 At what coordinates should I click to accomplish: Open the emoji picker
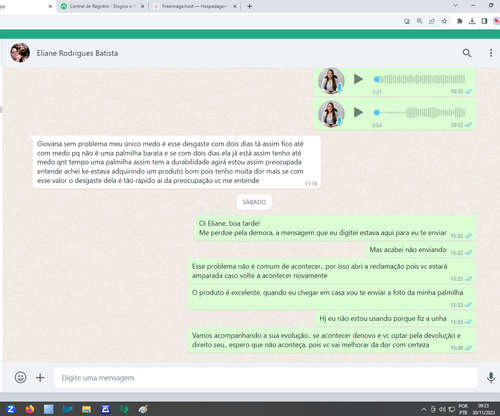(20, 377)
